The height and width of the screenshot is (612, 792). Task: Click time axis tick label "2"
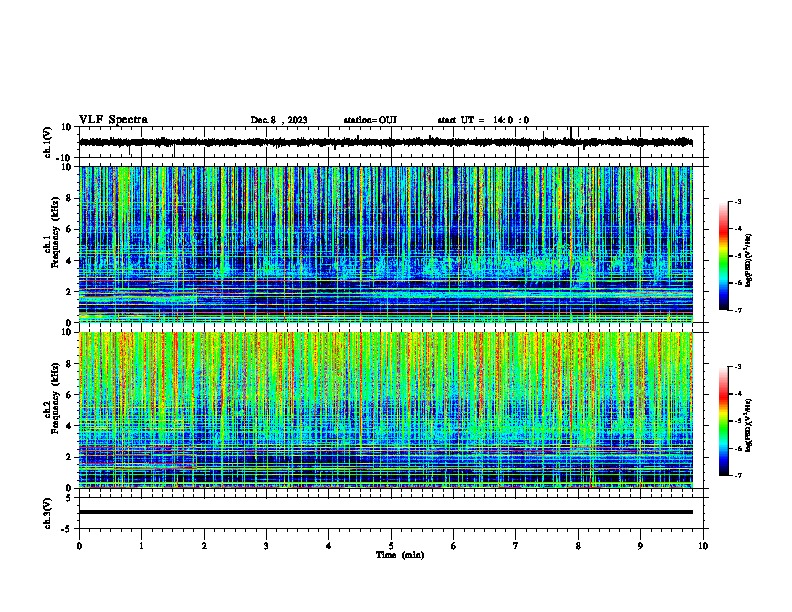coord(204,546)
